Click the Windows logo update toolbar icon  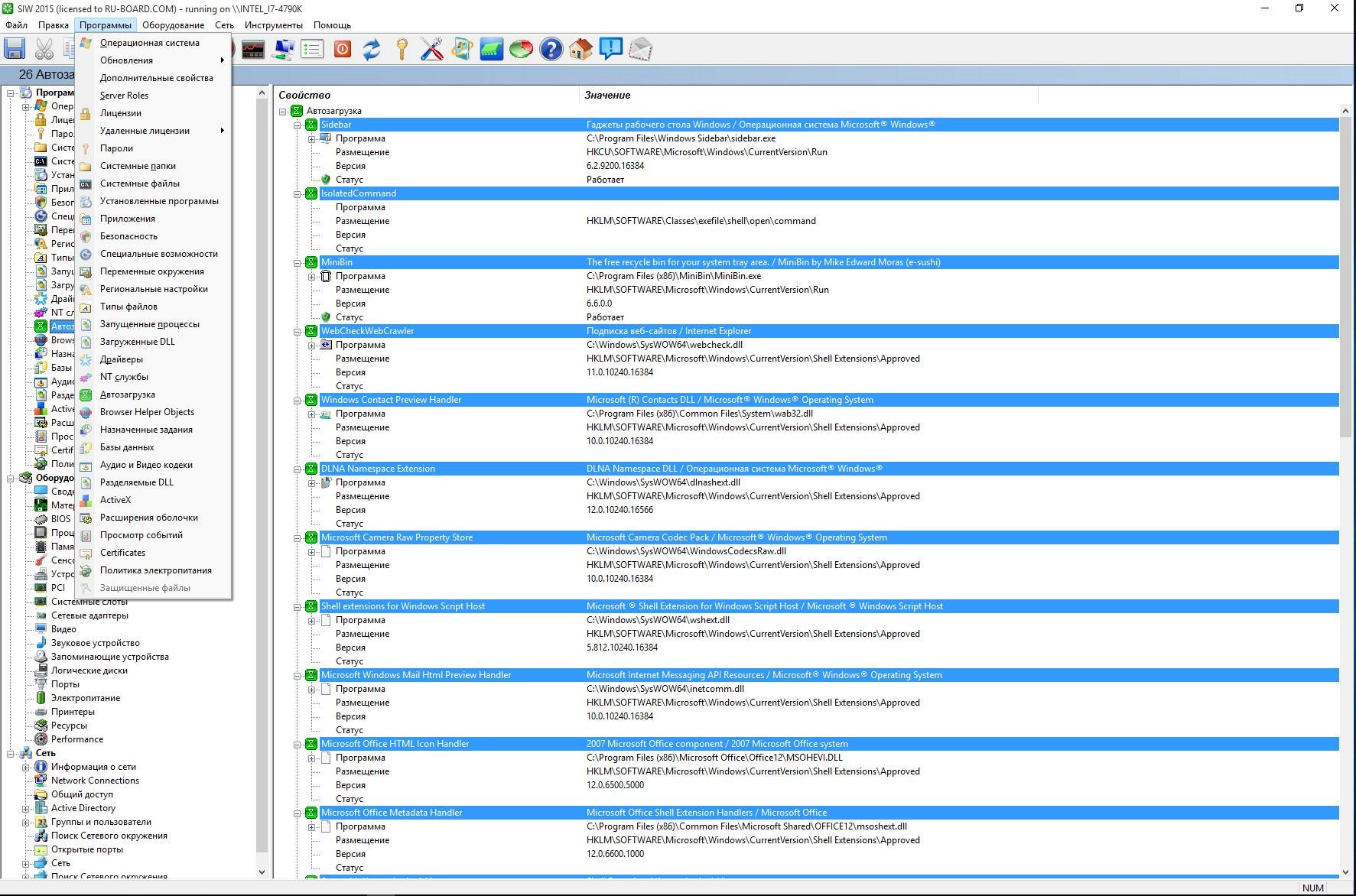click(x=461, y=50)
